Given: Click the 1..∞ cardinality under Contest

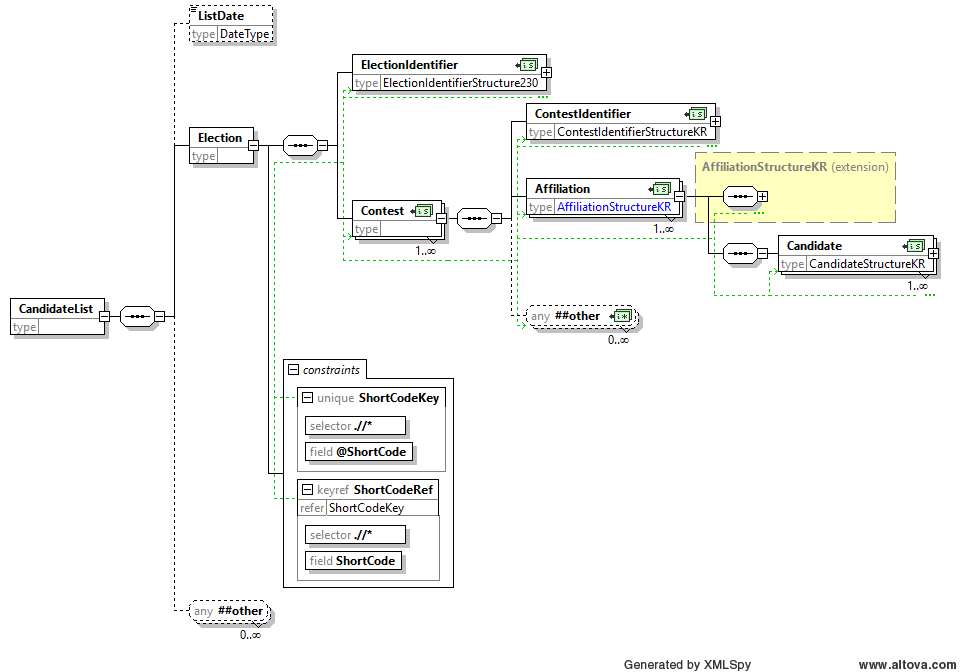Looking at the screenshot, I should 425,251.
